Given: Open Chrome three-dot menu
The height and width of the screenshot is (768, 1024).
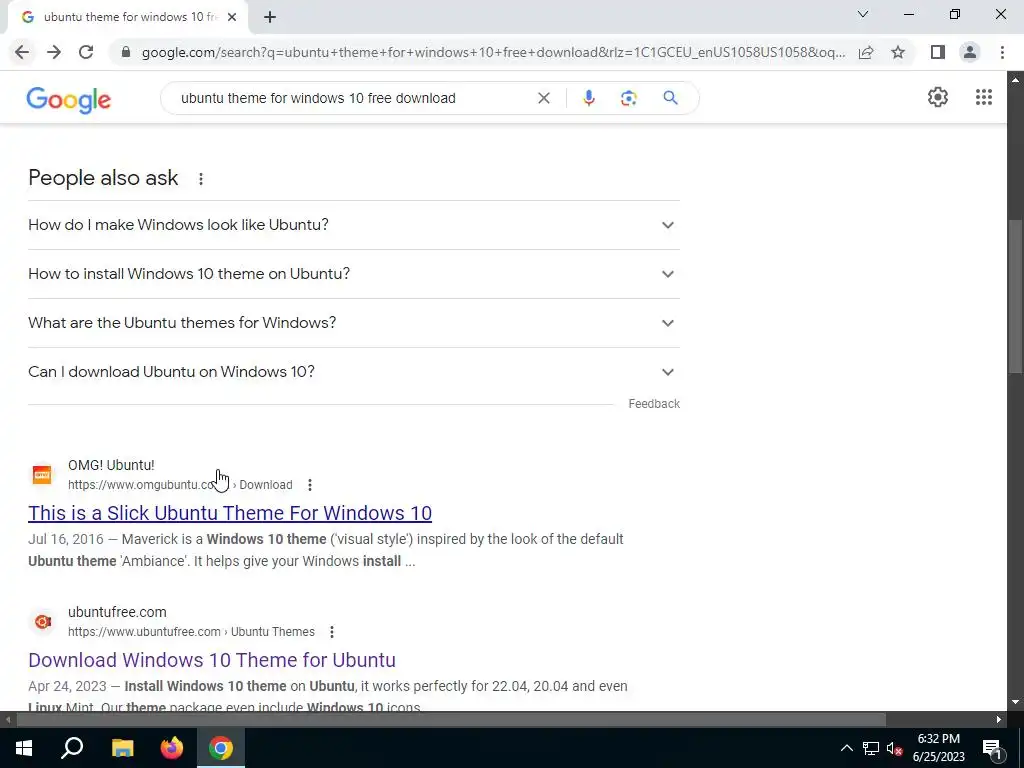Looking at the screenshot, I should (x=1002, y=52).
